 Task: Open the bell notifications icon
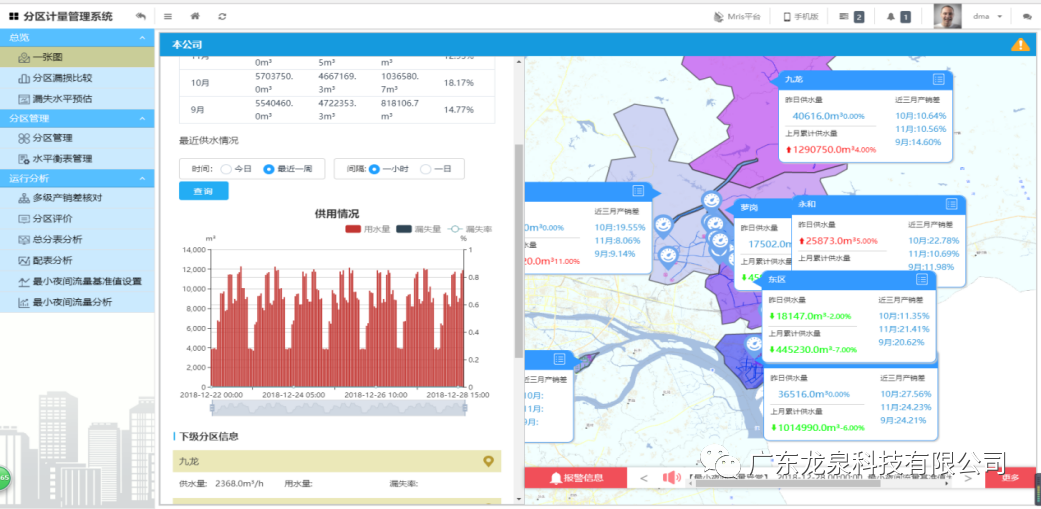coord(891,17)
